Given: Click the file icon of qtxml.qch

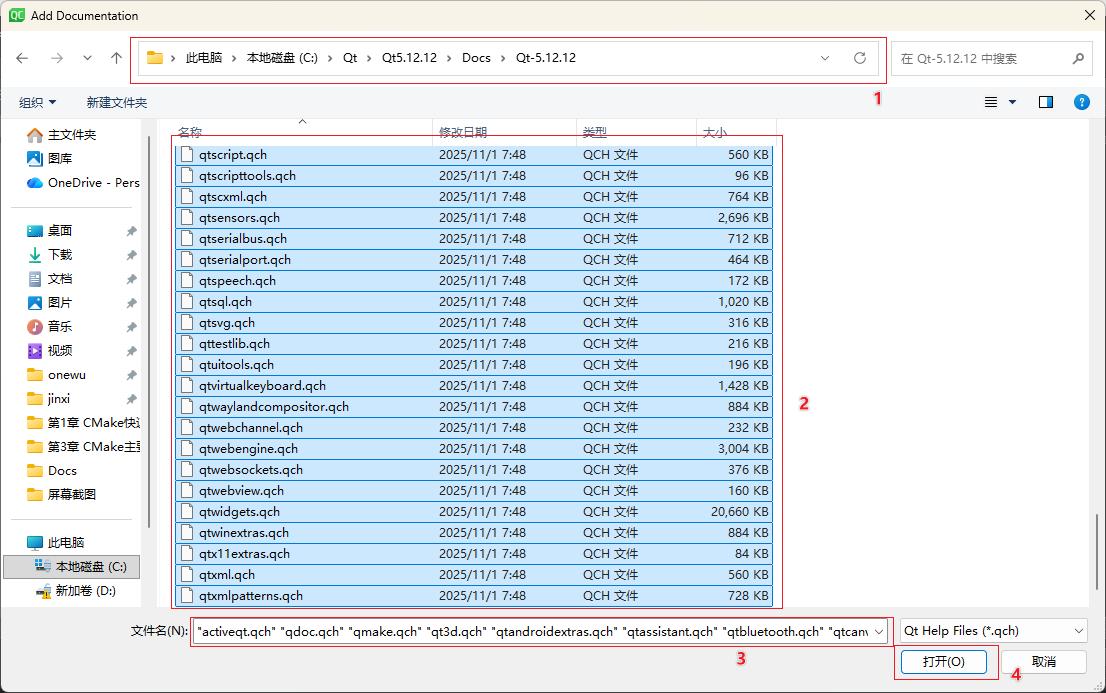Looking at the screenshot, I should 187,574.
